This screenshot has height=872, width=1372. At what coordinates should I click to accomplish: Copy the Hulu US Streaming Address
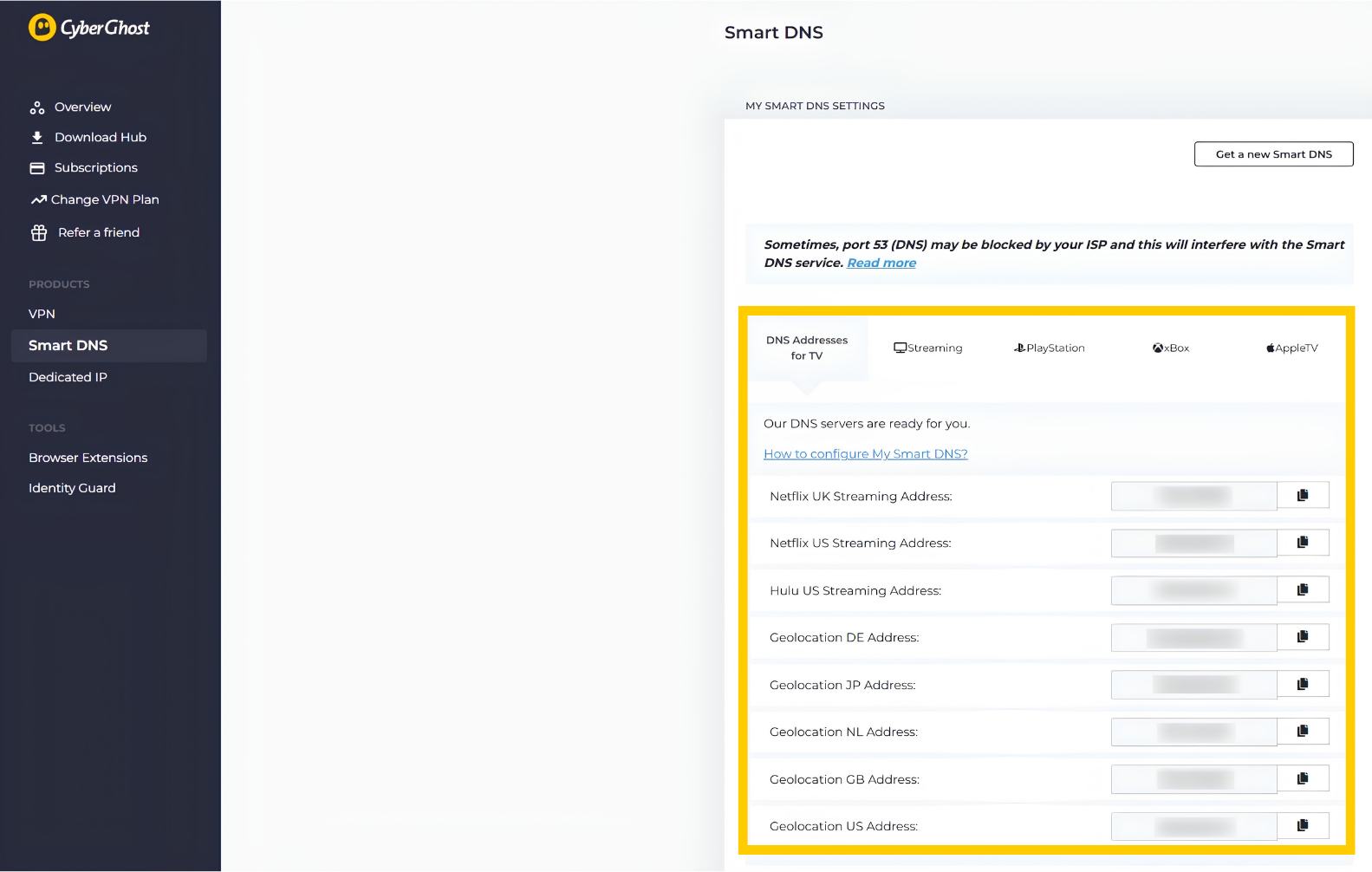pos(1303,589)
